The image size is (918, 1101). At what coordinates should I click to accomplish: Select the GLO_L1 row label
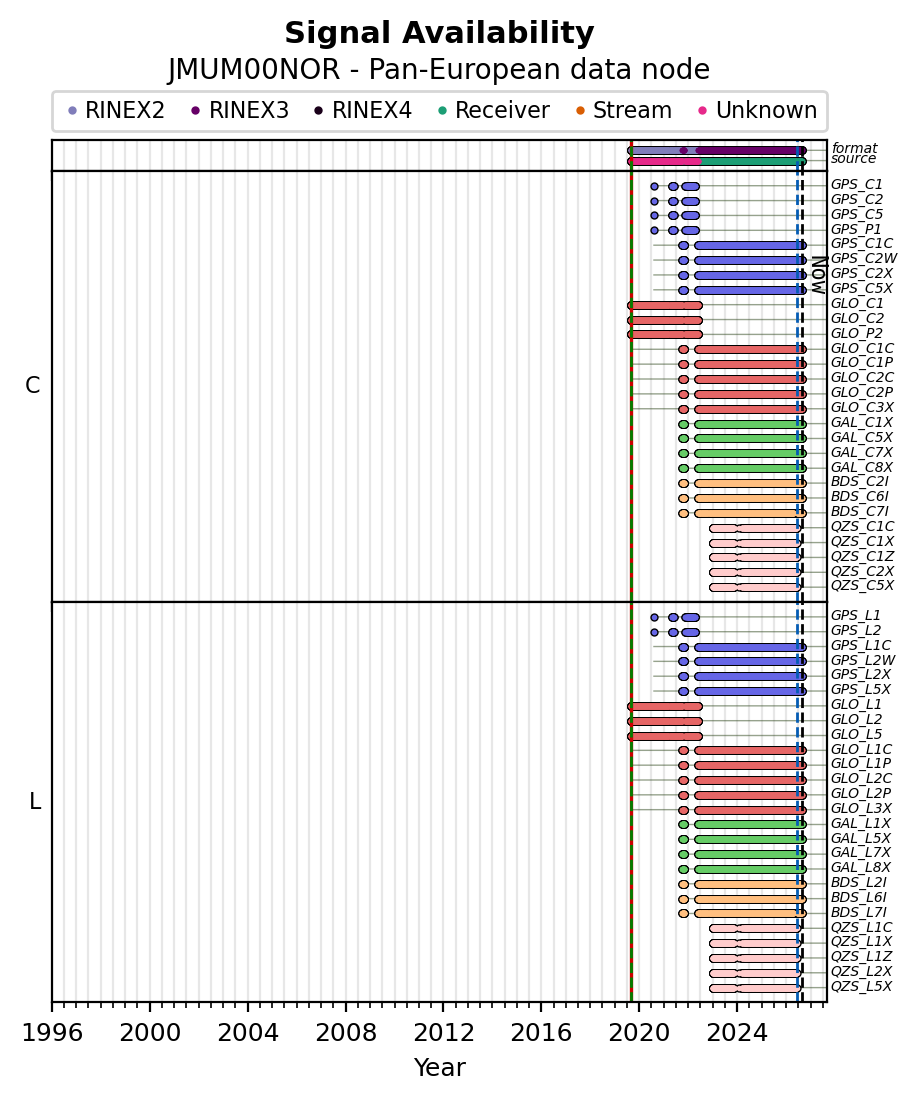click(x=856, y=704)
